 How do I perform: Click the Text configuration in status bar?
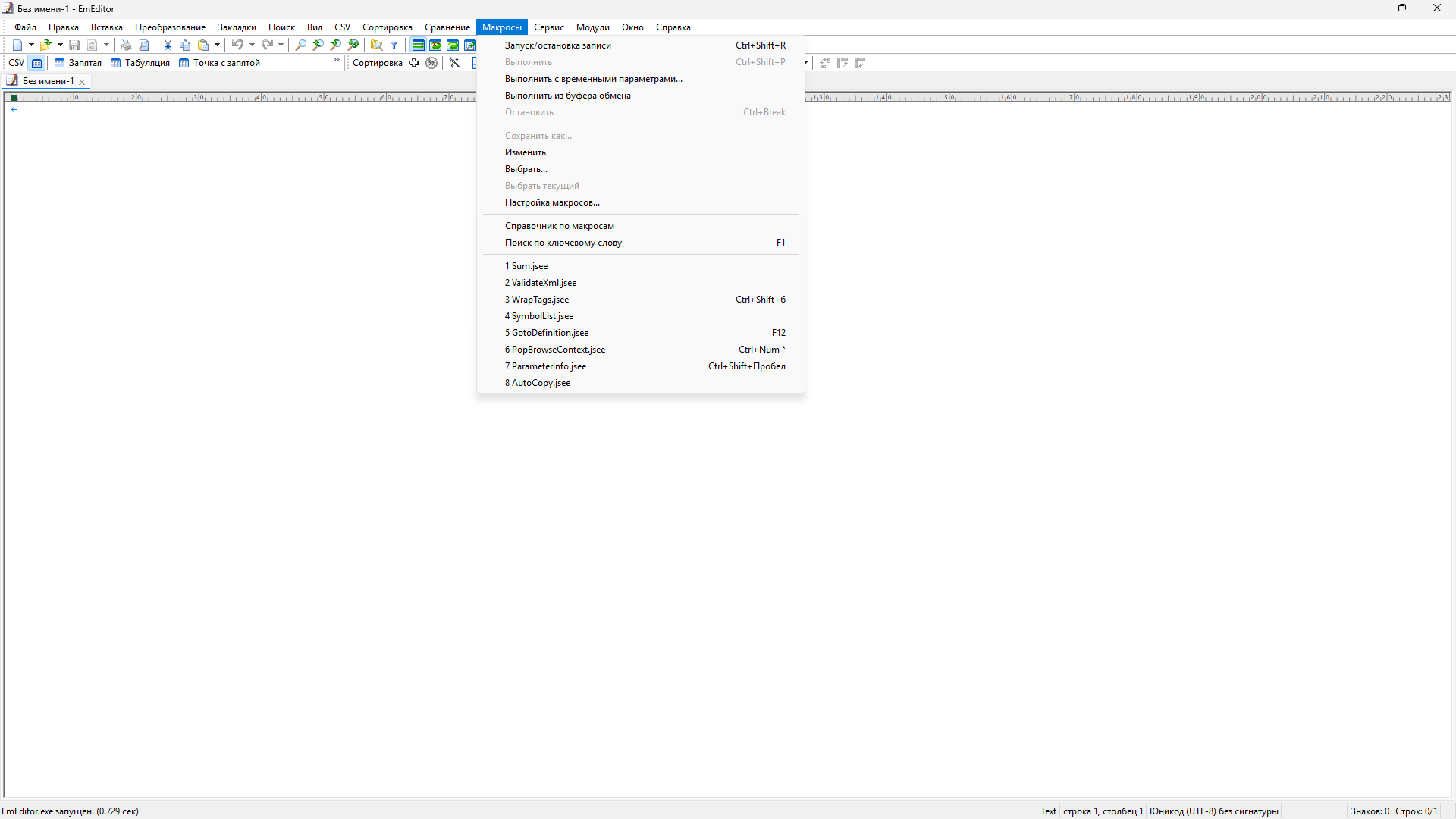tap(1048, 811)
